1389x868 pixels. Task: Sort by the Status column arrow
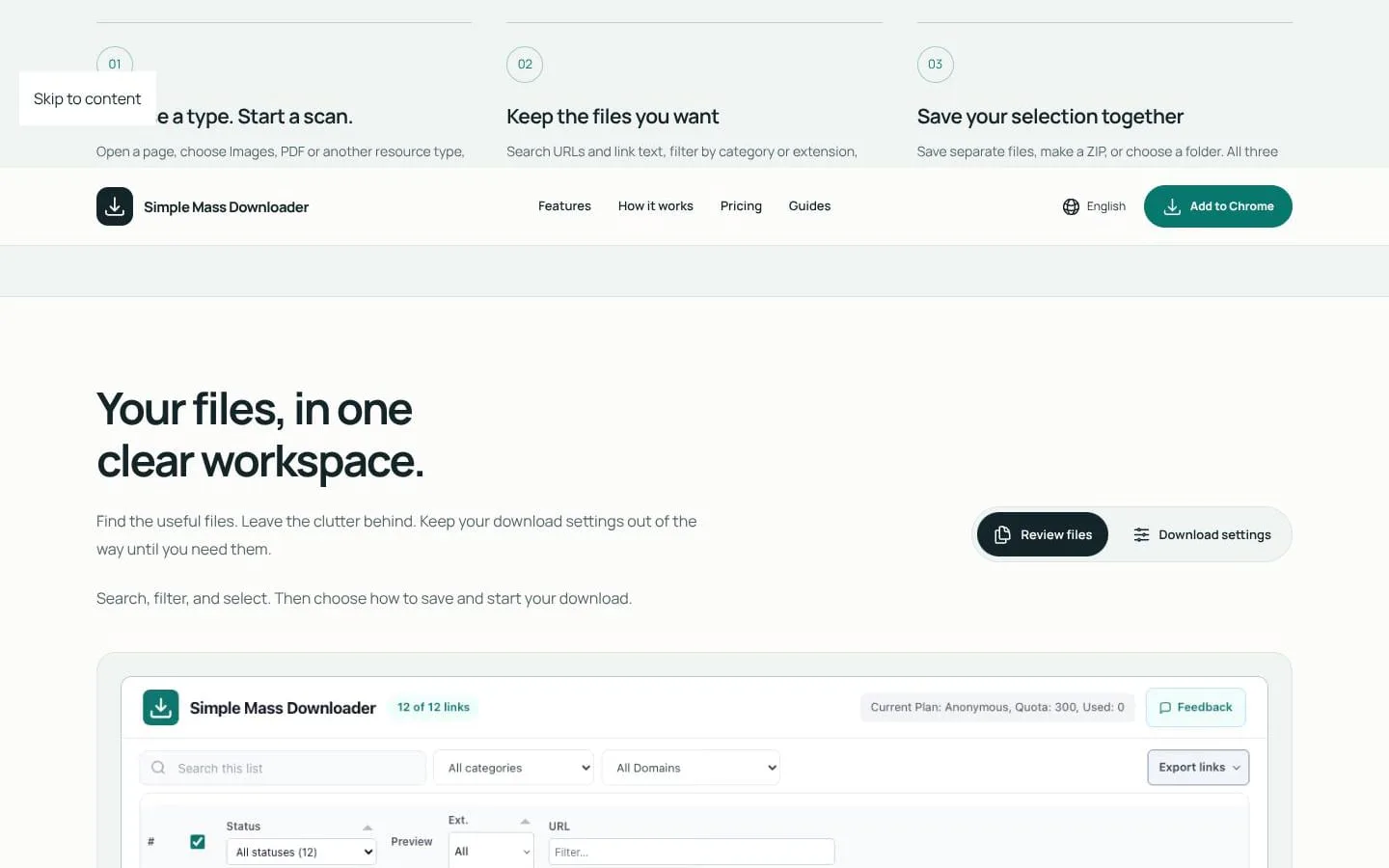(368, 827)
